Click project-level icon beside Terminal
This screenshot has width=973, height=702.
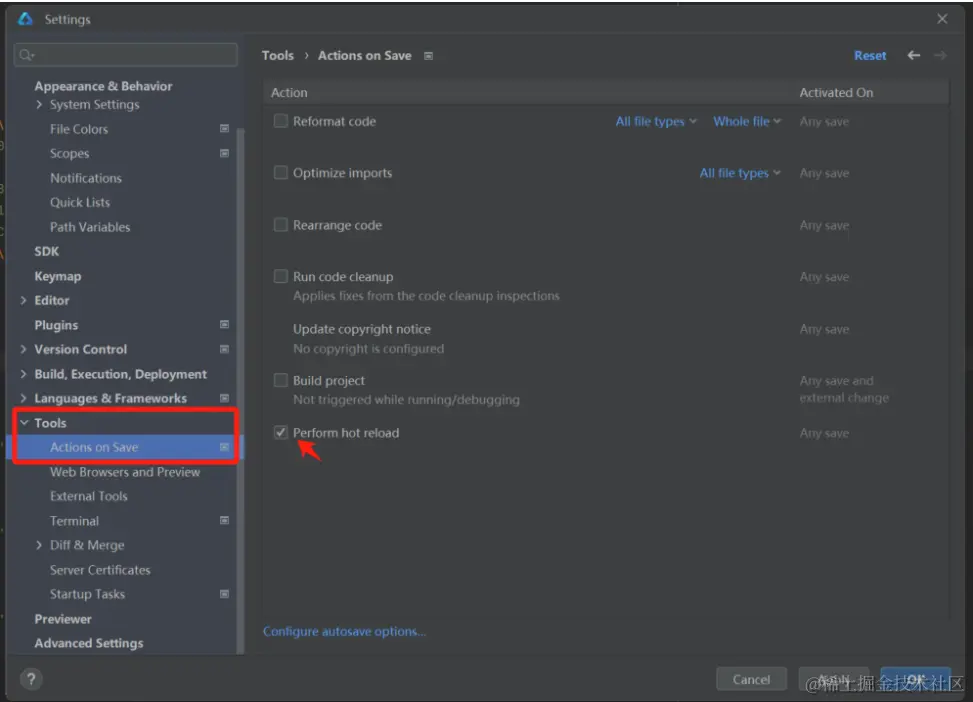coord(225,521)
